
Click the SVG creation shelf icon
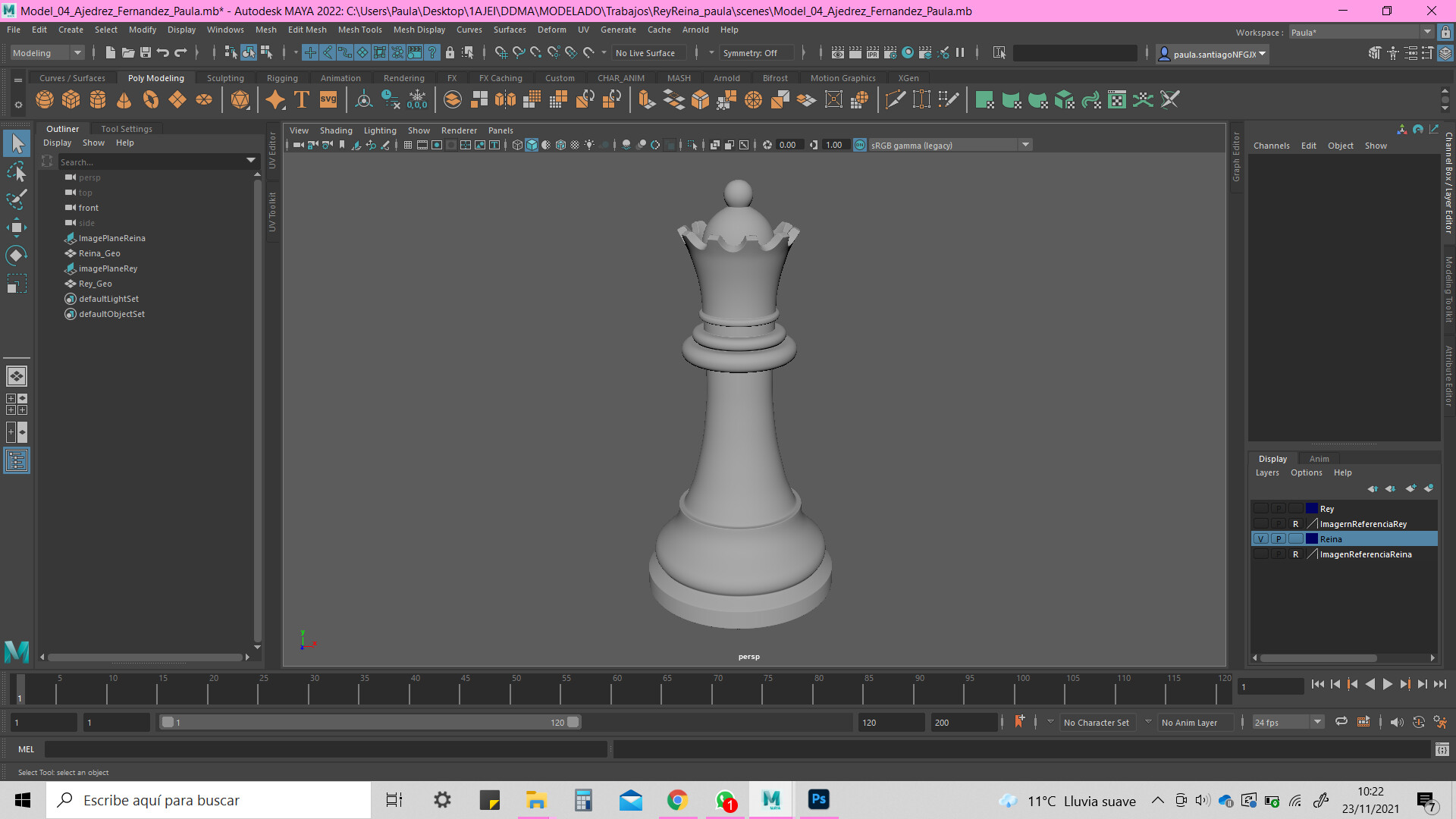326,99
